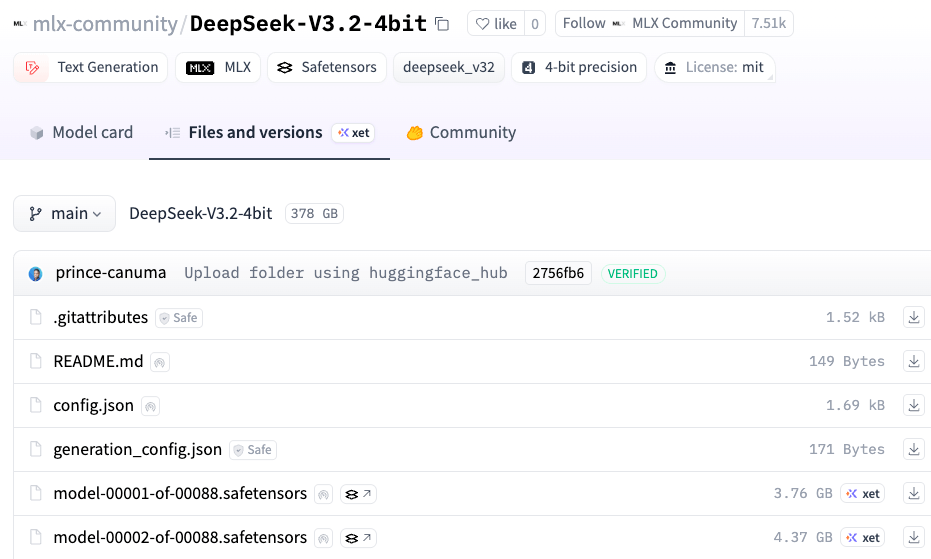Viewport: 931px width, 559px height.
Task: Follow MLX Community
Action: point(650,23)
